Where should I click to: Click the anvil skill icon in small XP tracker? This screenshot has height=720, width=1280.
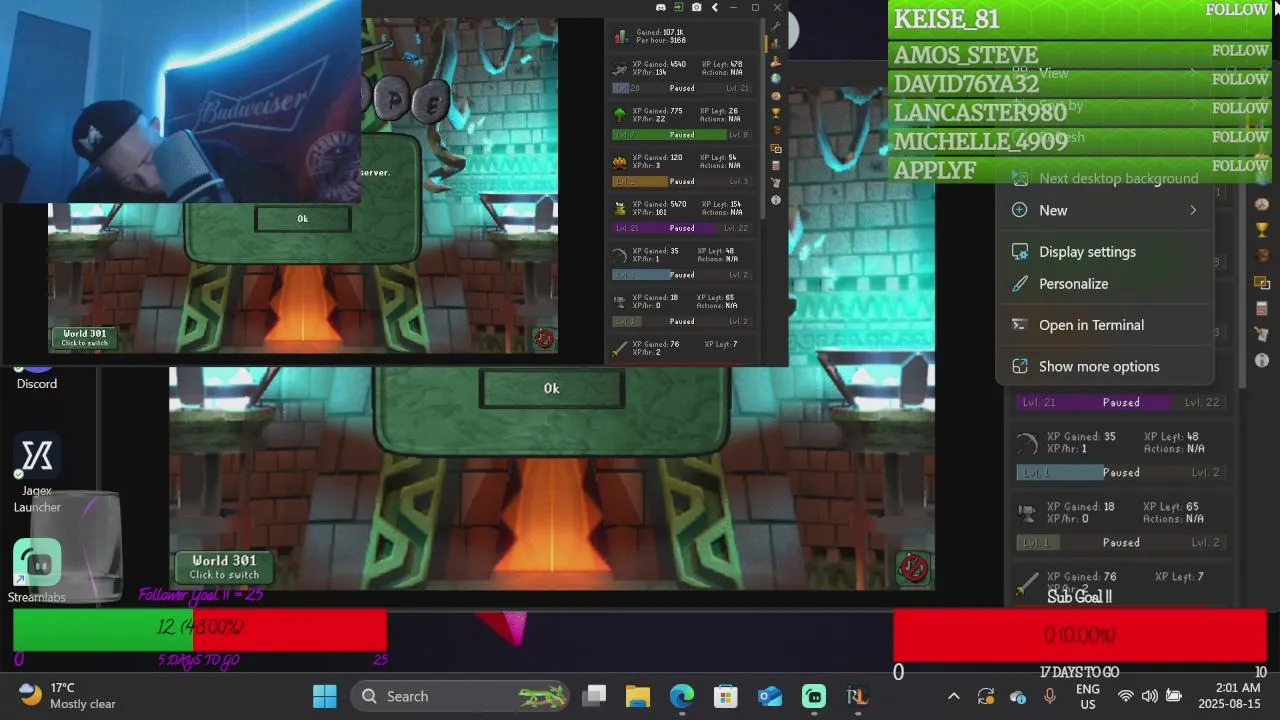(619, 301)
